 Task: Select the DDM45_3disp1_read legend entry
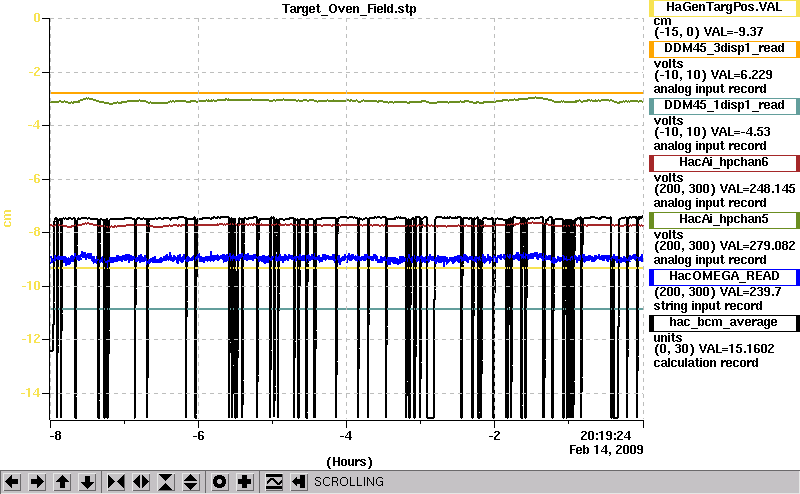pos(724,48)
